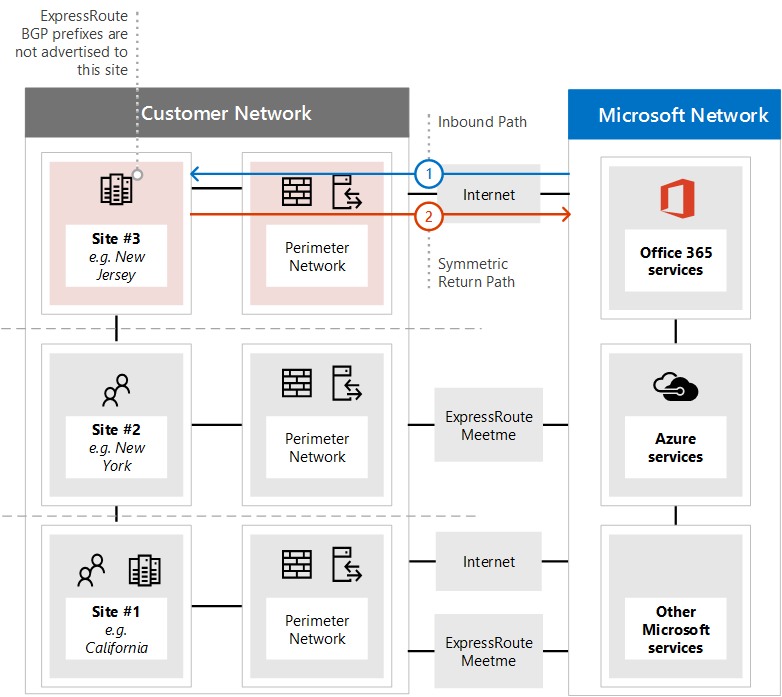This screenshot has height=697, width=782.
Task: Click the Site #1 e.g. California label
Action: click(x=116, y=629)
